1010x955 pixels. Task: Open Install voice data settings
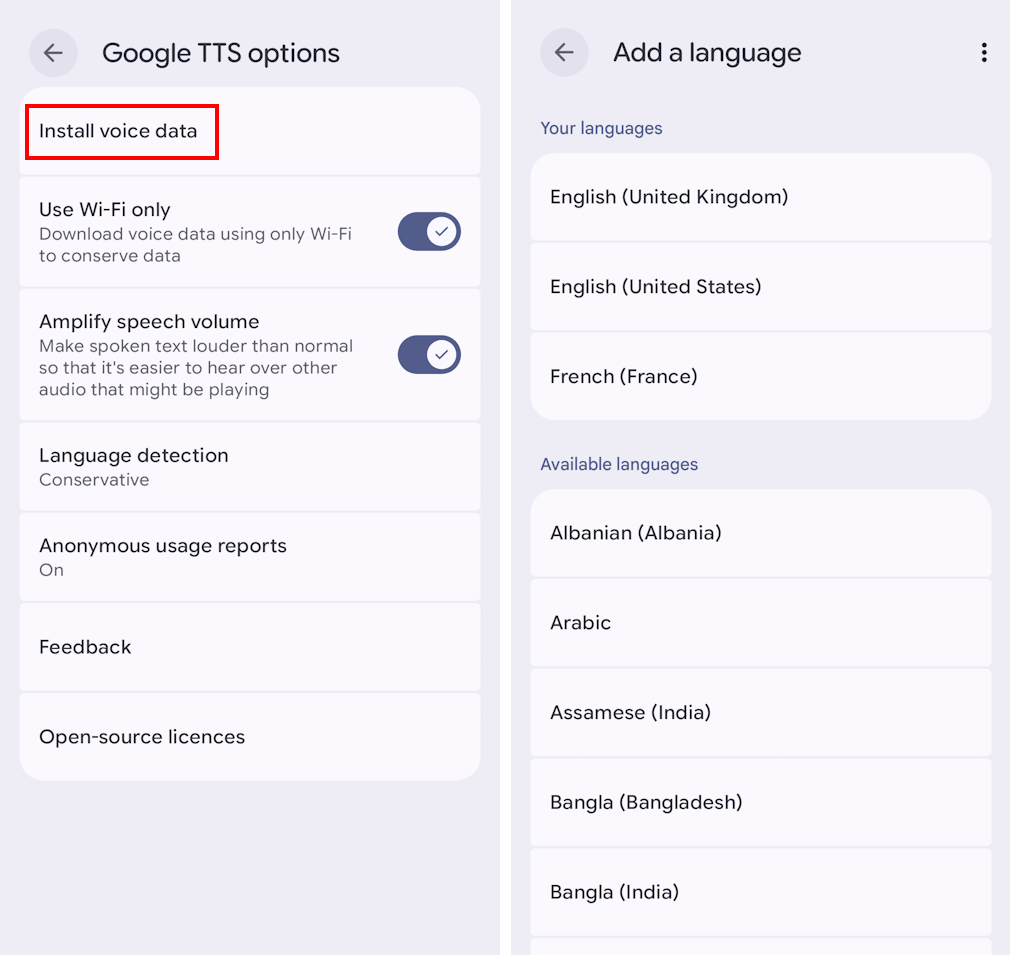(120, 131)
